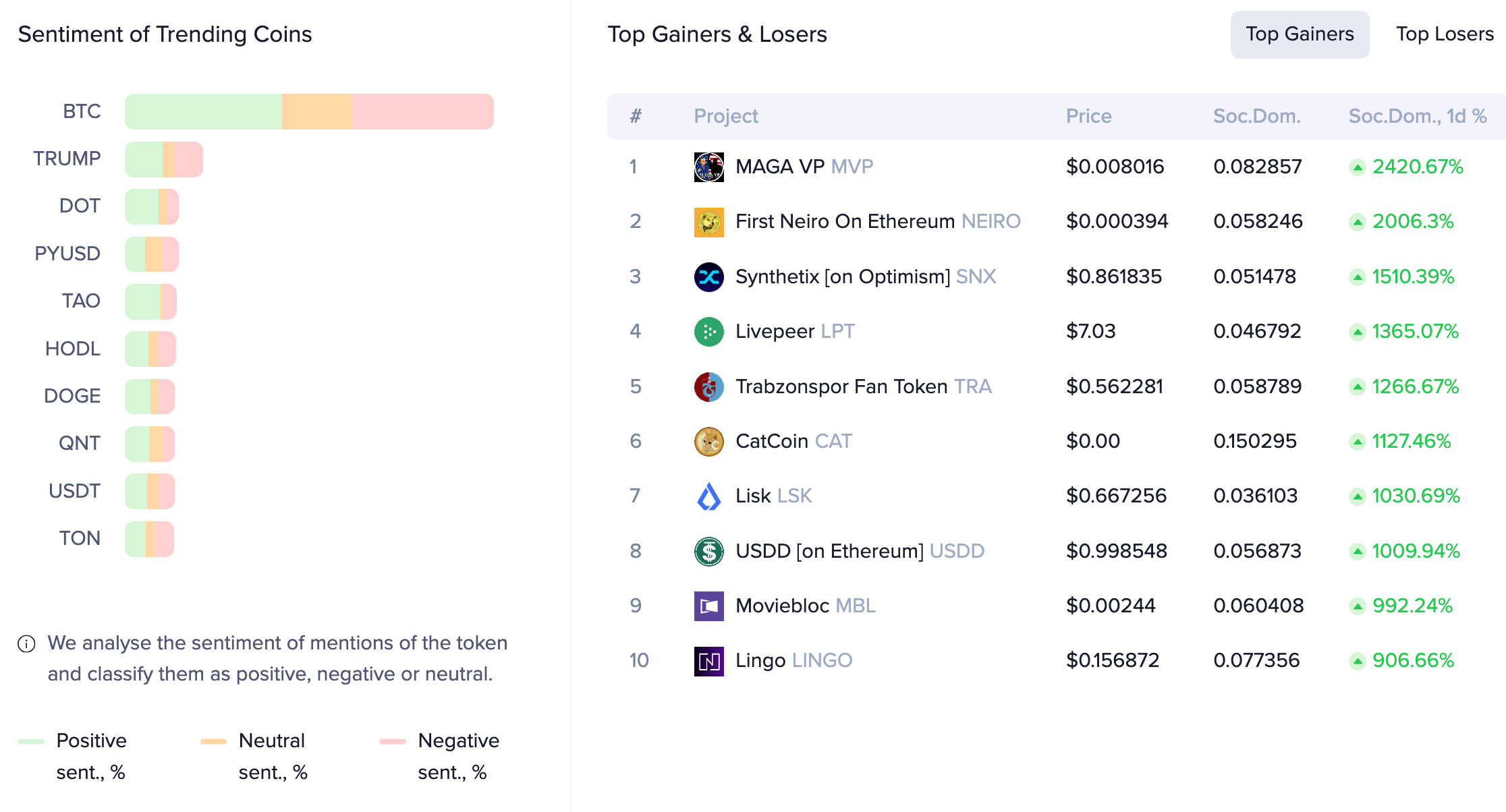Click the price $7.03
1506x812 pixels.
coord(1090,331)
